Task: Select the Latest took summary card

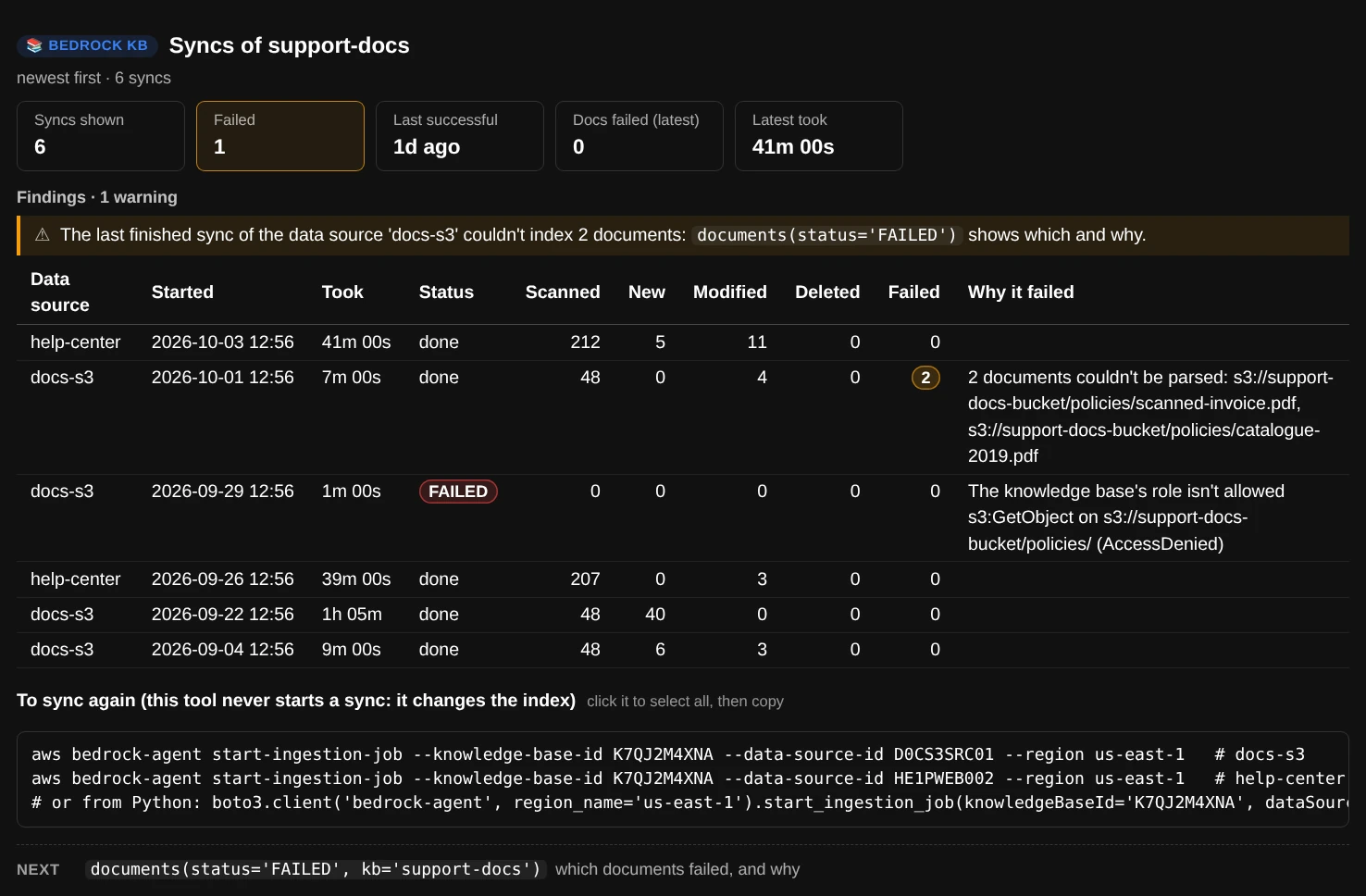Action: click(819, 136)
